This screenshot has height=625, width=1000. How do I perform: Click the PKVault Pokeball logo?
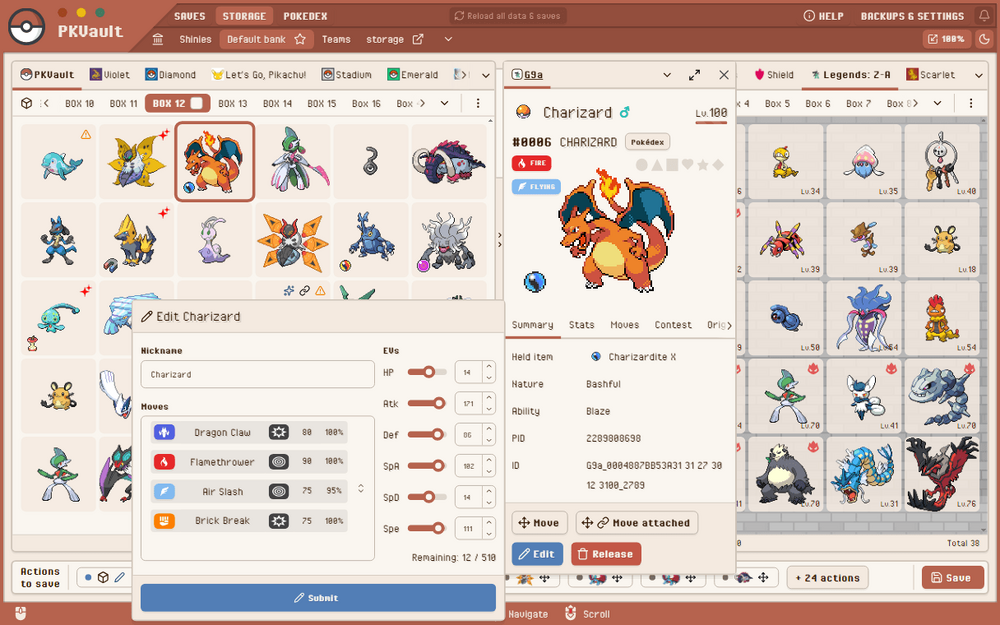pos(27,27)
